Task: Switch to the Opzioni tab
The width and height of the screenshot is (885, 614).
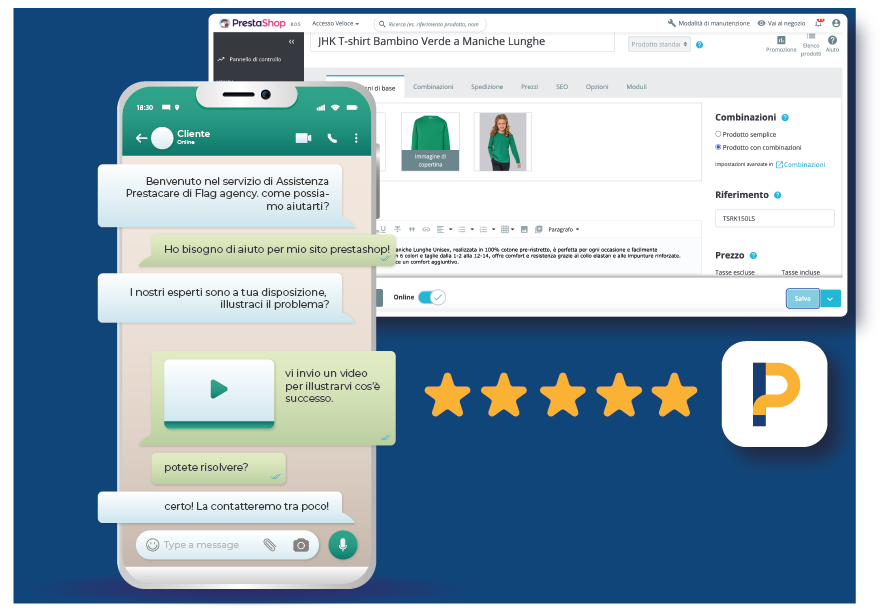Action: [x=597, y=87]
